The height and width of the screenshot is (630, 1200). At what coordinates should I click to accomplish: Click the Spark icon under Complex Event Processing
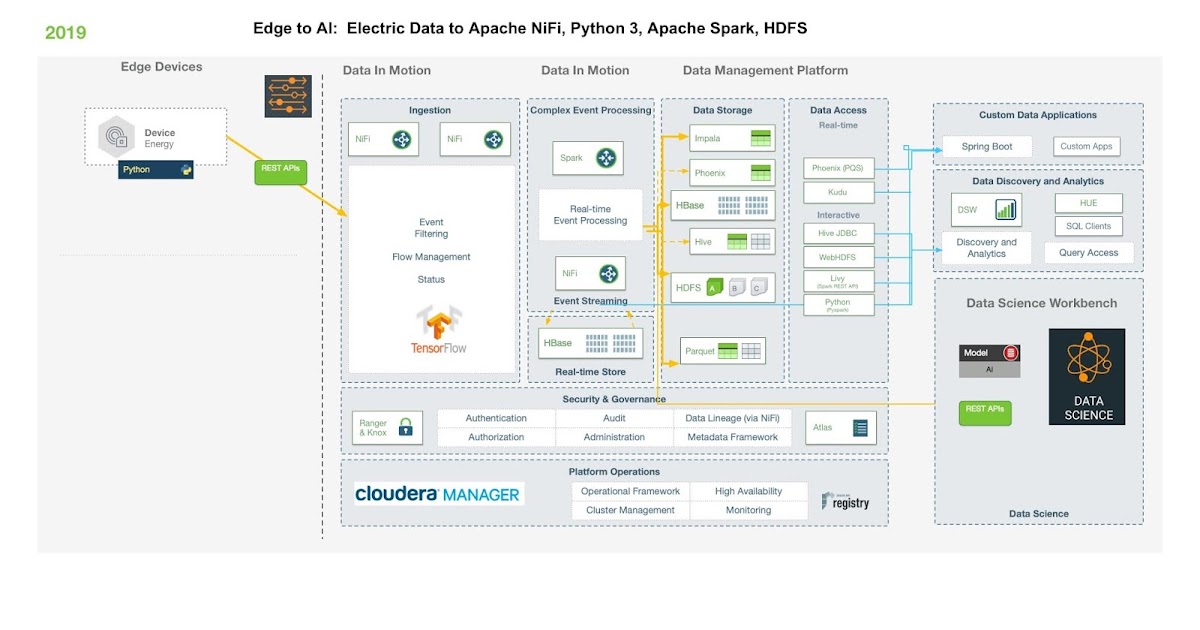(x=605, y=157)
